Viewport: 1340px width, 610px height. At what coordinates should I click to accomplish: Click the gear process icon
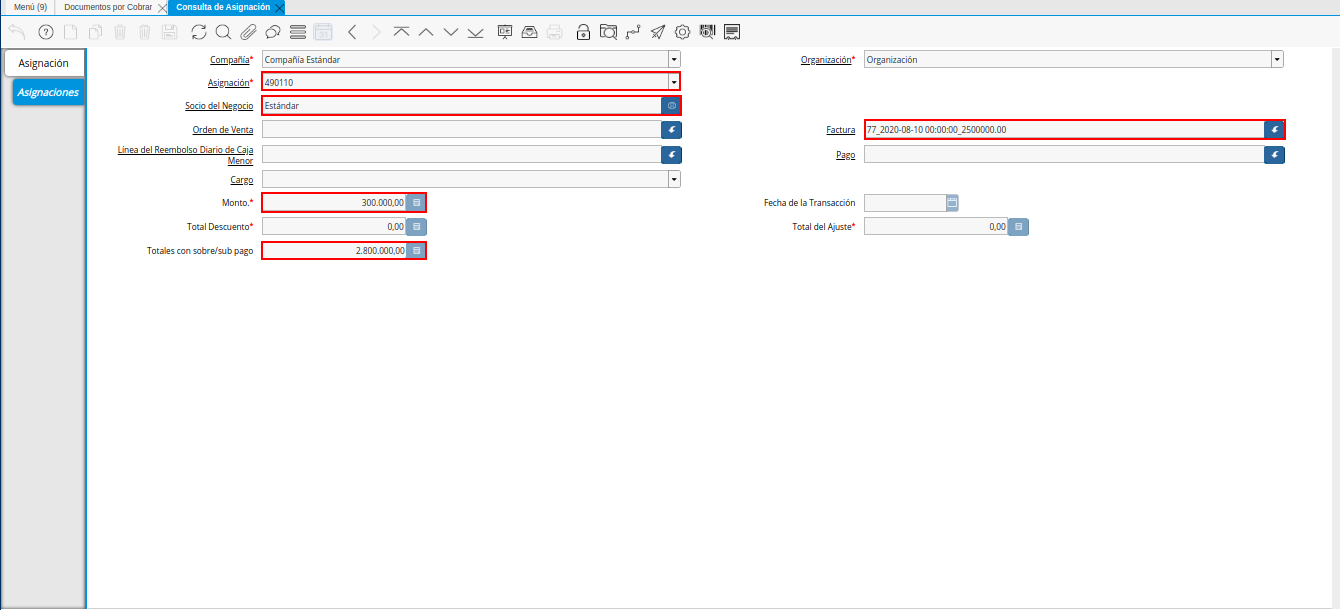pos(683,32)
